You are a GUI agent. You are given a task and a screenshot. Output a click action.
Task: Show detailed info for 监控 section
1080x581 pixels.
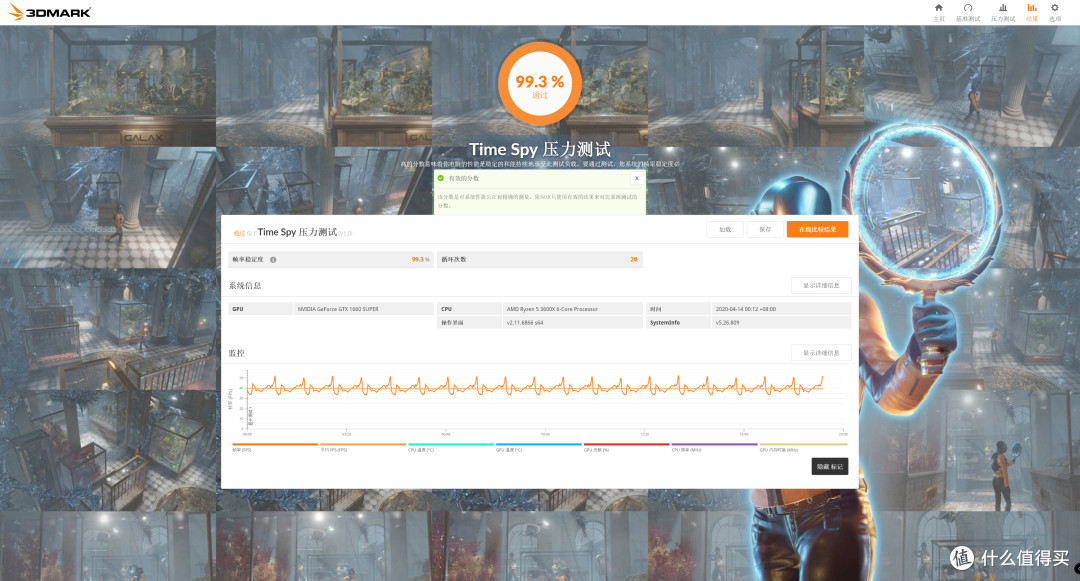click(x=821, y=352)
